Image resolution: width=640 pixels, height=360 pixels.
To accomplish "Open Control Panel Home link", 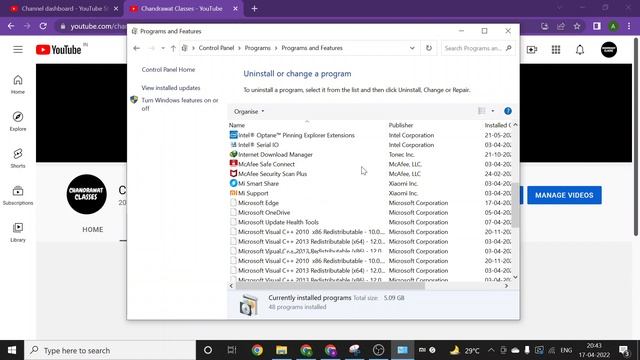I will tap(168, 70).
